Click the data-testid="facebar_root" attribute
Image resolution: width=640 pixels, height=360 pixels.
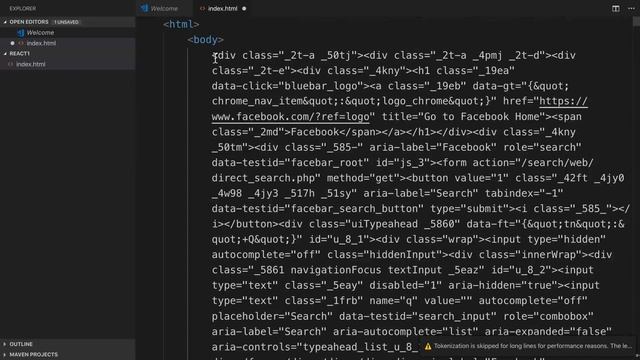pos(290,163)
